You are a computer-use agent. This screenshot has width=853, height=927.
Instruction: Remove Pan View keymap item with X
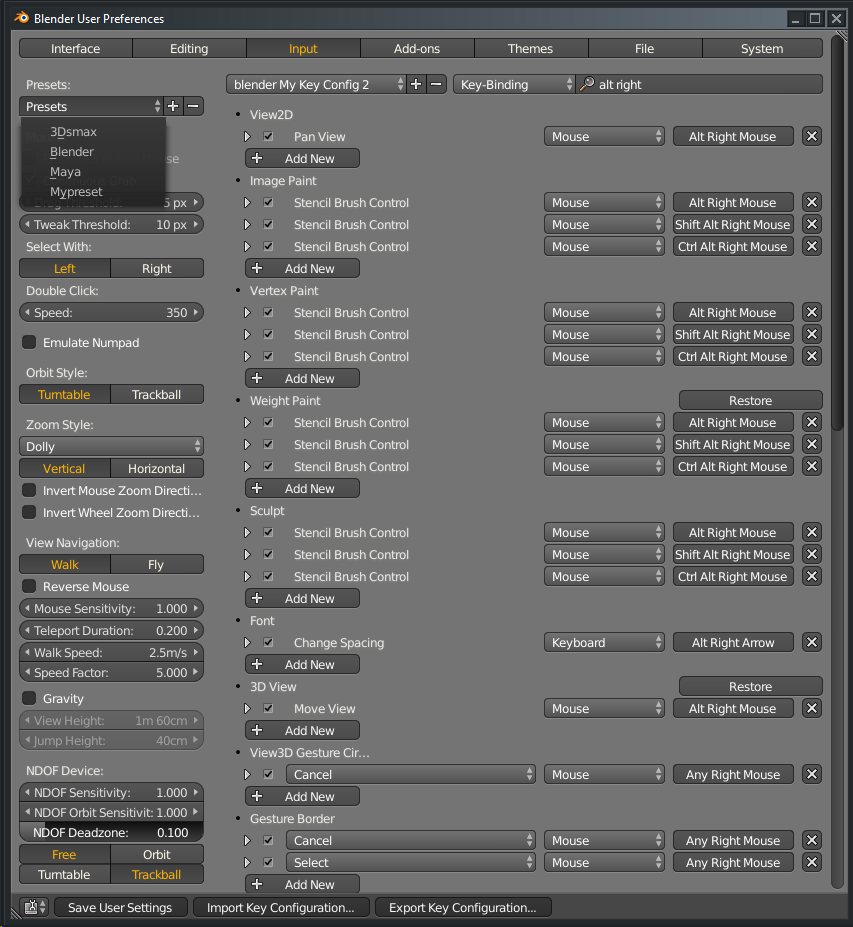(812, 137)
